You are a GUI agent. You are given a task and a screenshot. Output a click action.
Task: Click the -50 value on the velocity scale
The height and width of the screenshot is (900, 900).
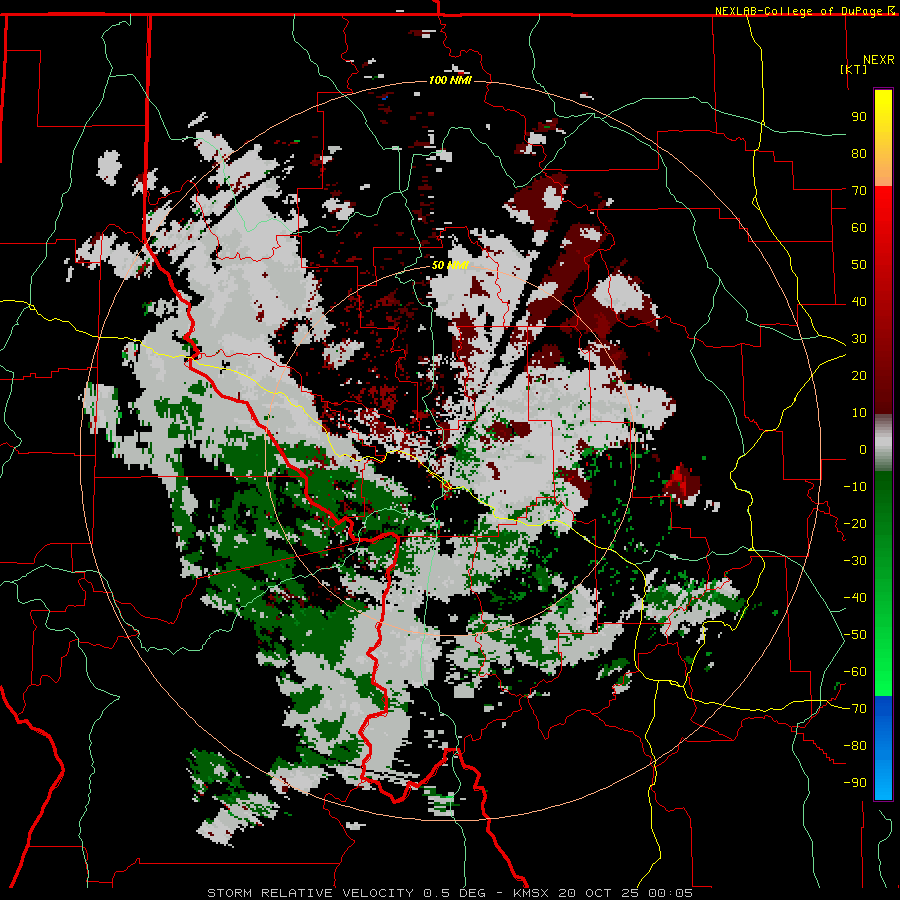pos(855,635)
